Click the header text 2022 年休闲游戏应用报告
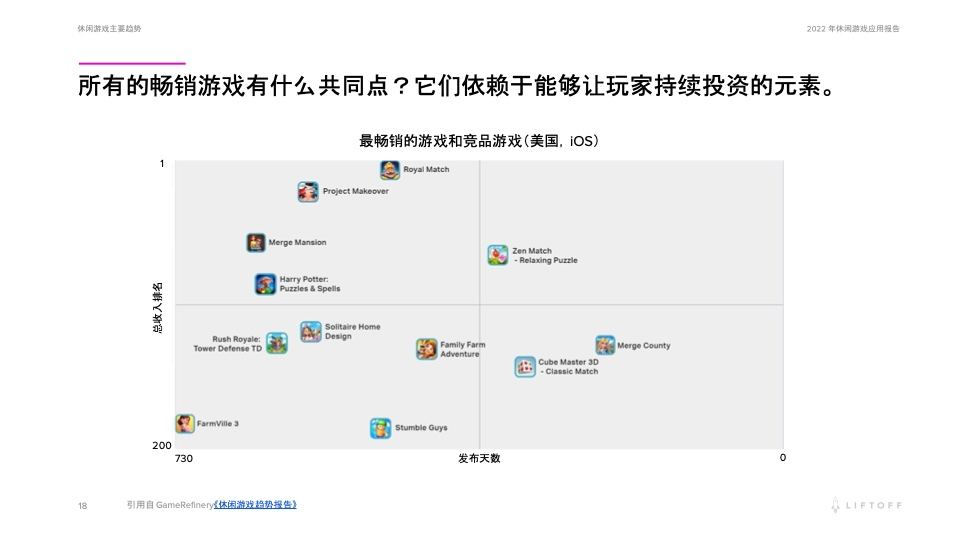 click(853, 29)
